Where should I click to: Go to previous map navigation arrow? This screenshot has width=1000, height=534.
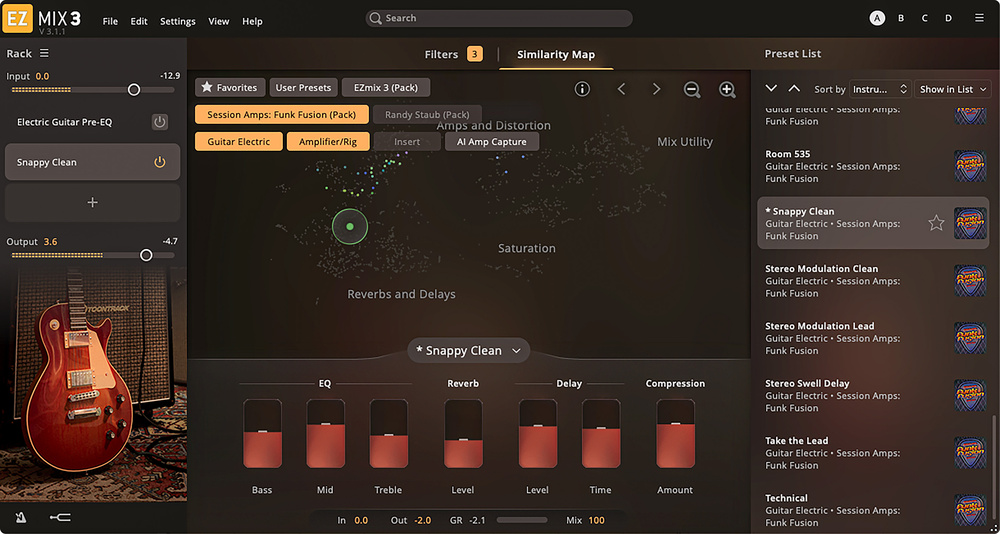621,89
